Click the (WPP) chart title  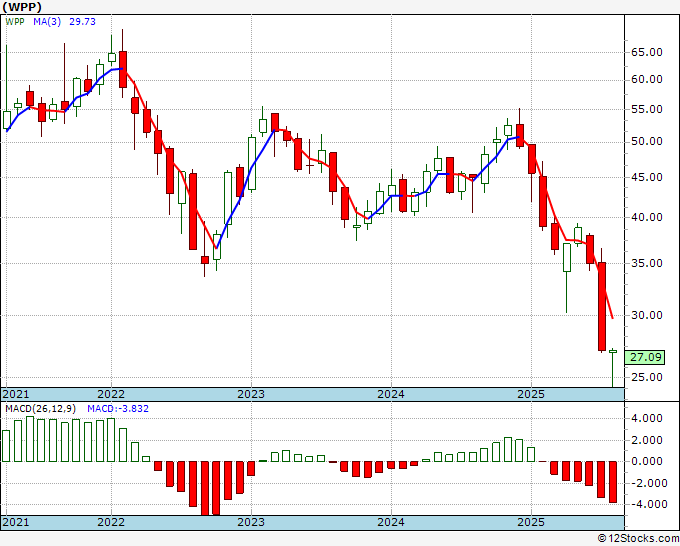(x=23, y=7)
